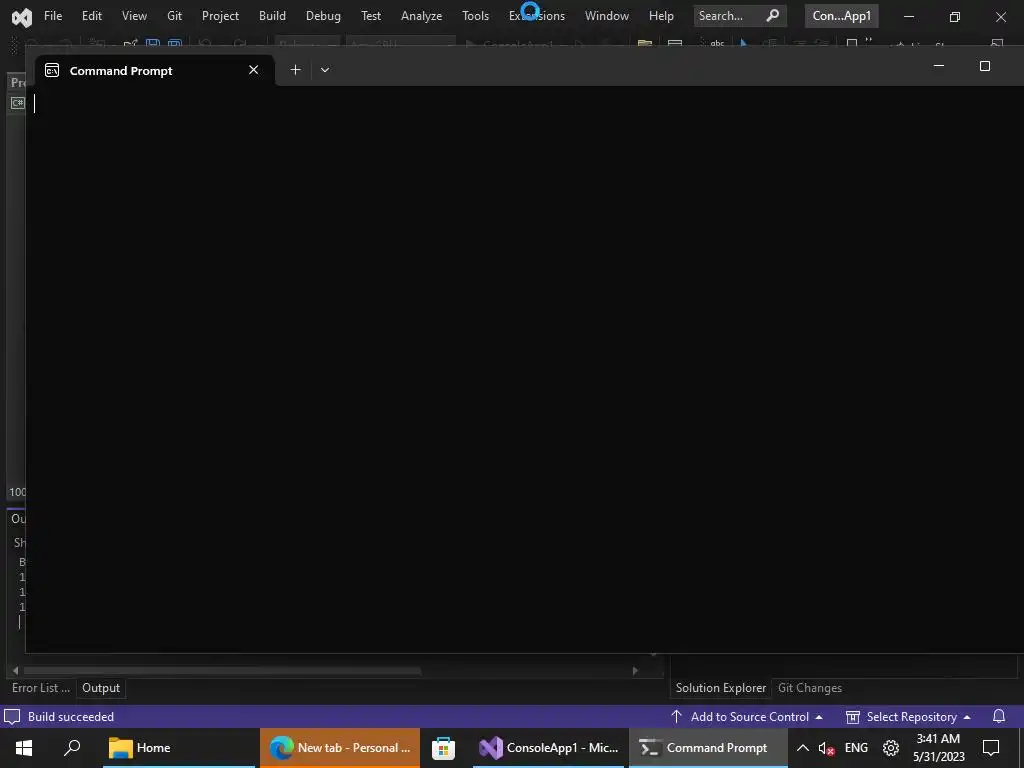Minimize the Command Prompt window

coord(938,66)
